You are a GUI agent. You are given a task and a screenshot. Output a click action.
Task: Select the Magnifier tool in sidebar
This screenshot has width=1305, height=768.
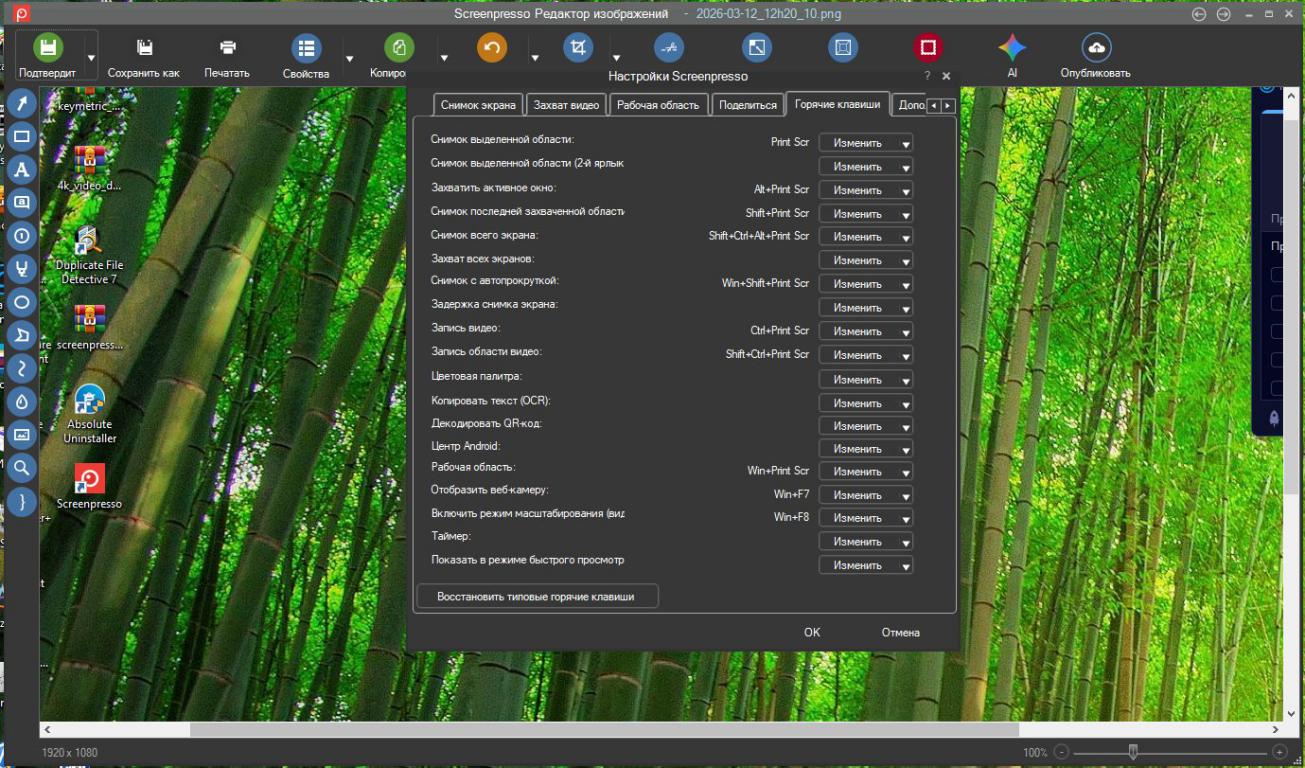(22, 468)
